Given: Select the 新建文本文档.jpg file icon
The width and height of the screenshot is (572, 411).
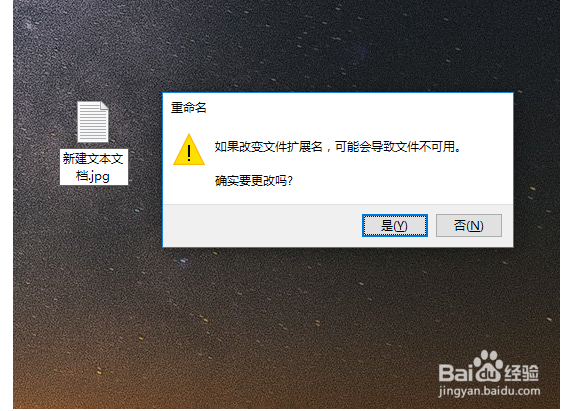Looking at the screenshot, I should 93,122.
